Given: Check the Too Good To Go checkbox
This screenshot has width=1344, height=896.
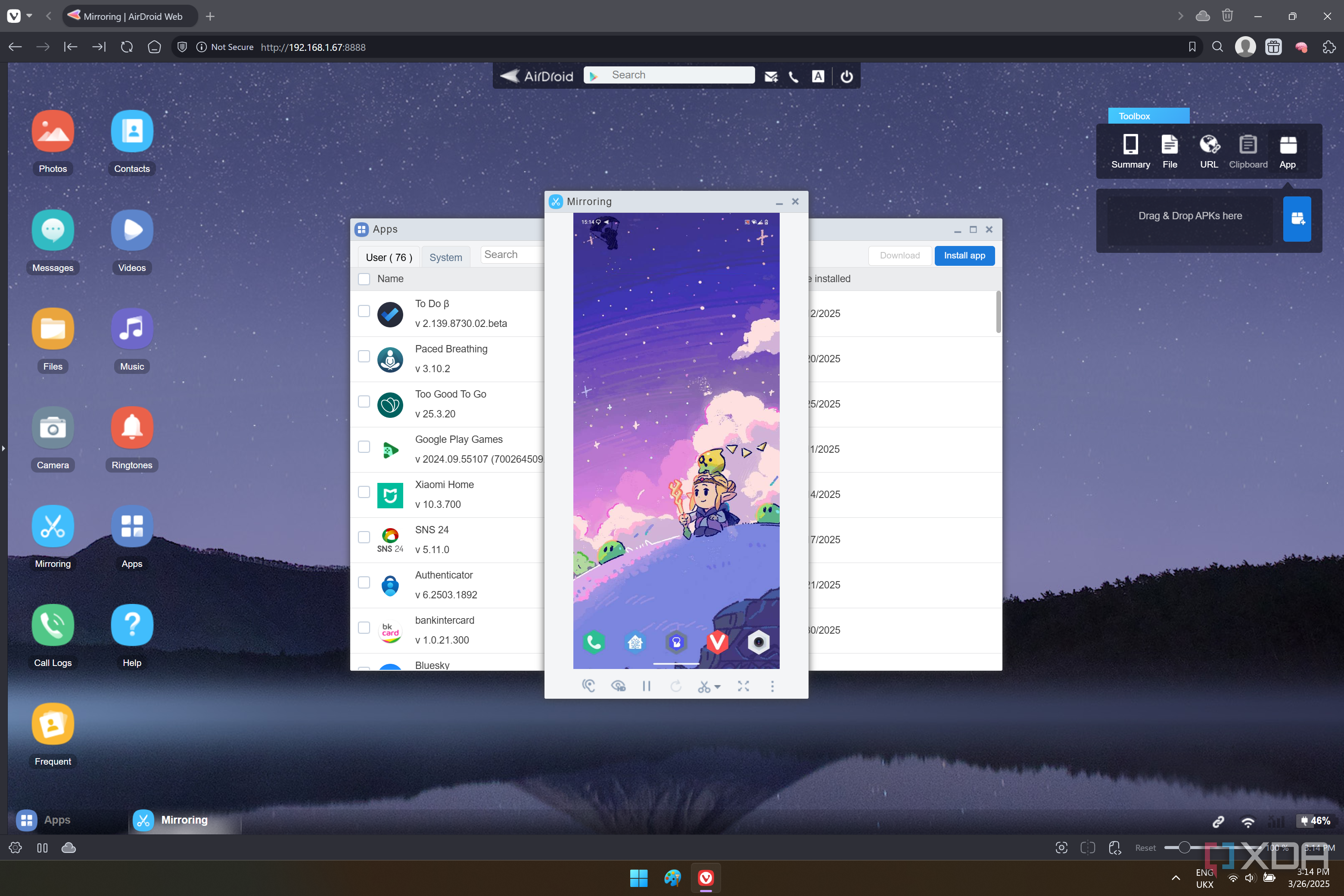Looking at the screenshot, I should click(364, 401).
